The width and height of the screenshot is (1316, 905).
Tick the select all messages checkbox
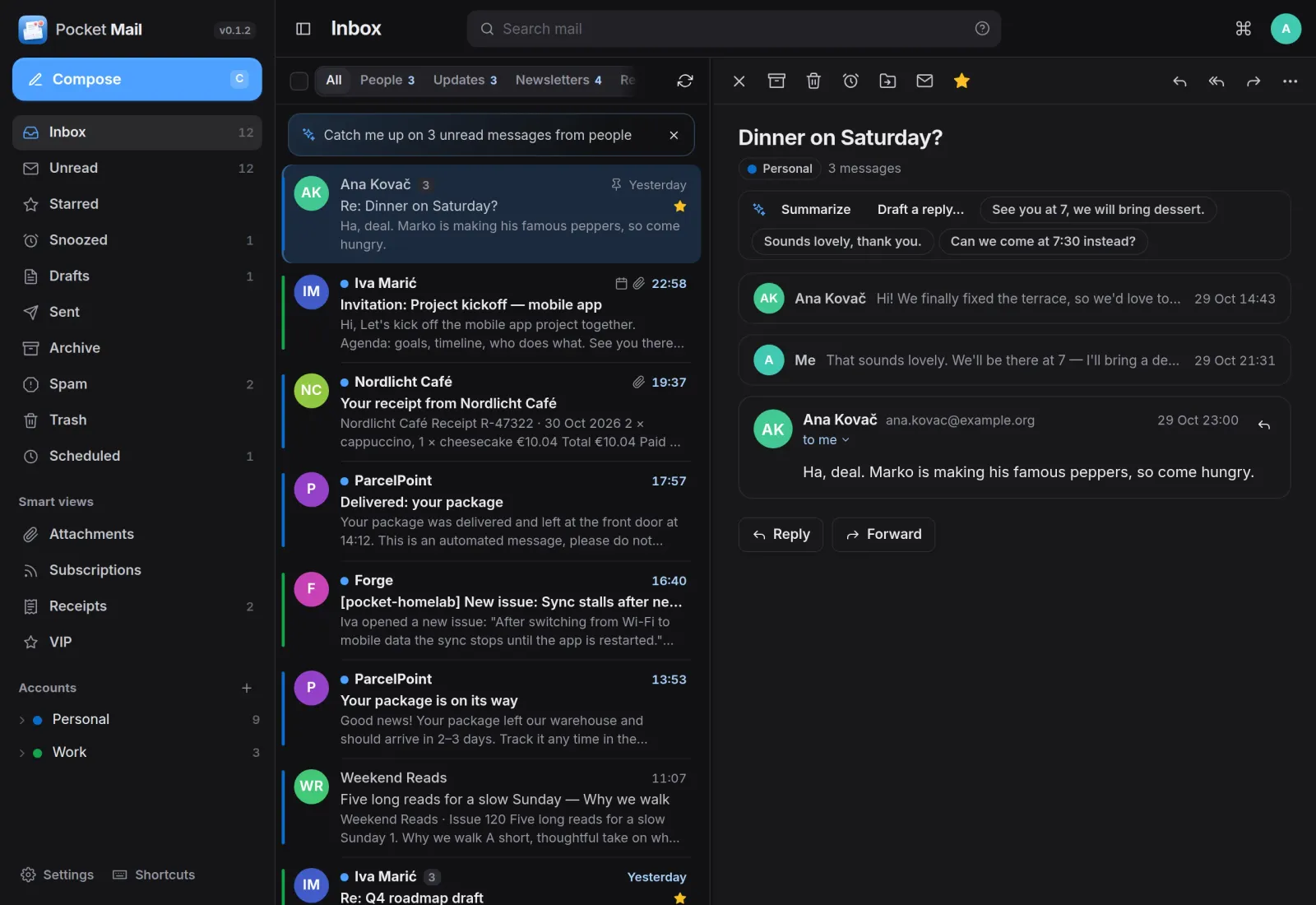(x=299, y=81)
